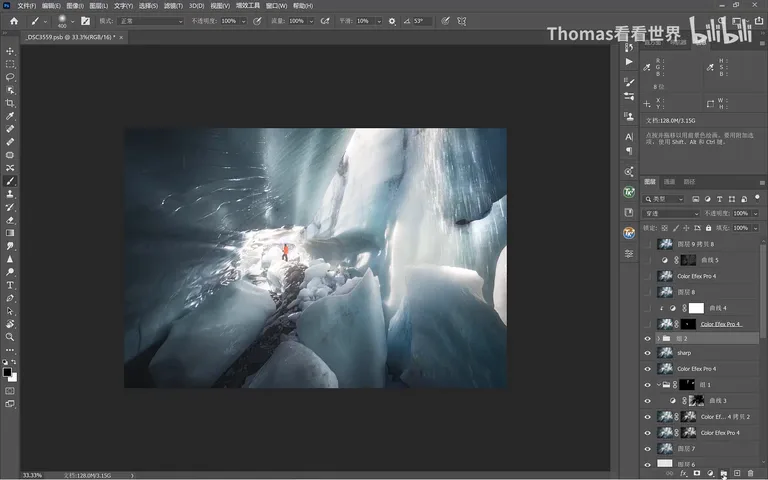Hide the sharp layer
This screenshot has width=768, height=480.
click(x=648, y=353)
